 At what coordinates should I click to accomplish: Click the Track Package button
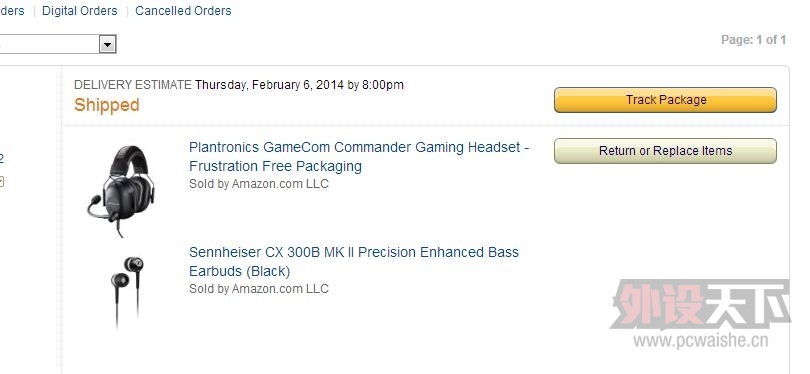point(665,100)
